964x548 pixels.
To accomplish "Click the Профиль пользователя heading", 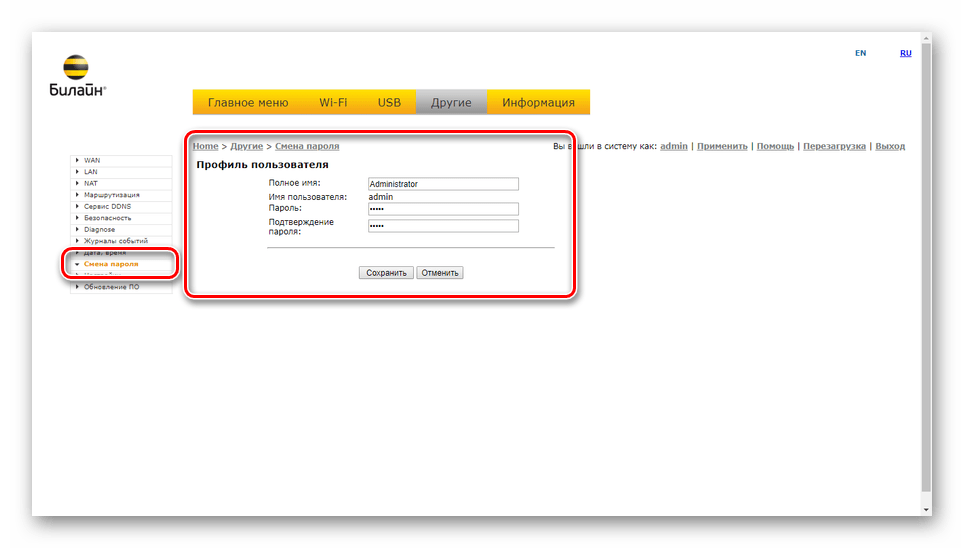I will [263, 165].
